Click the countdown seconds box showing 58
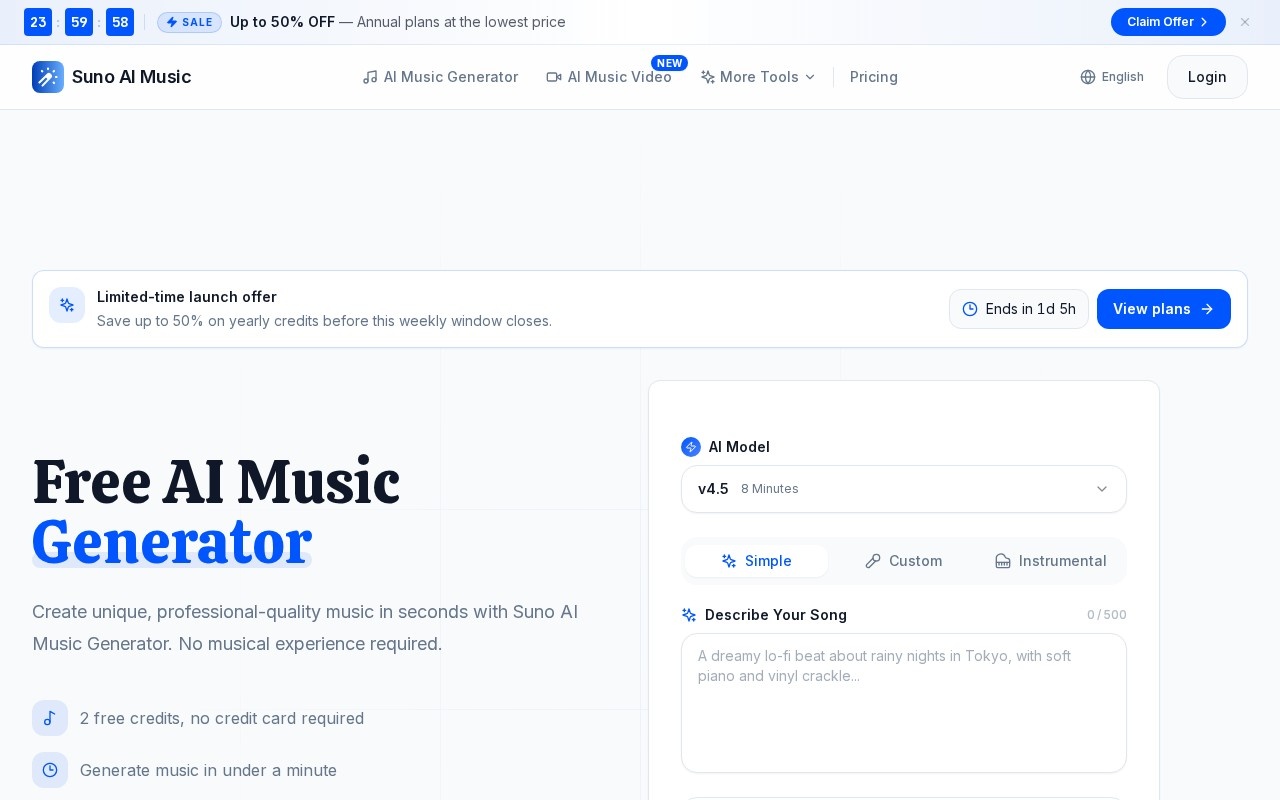This screenshot has width=1280, height=800. click(x=120, y=22)
